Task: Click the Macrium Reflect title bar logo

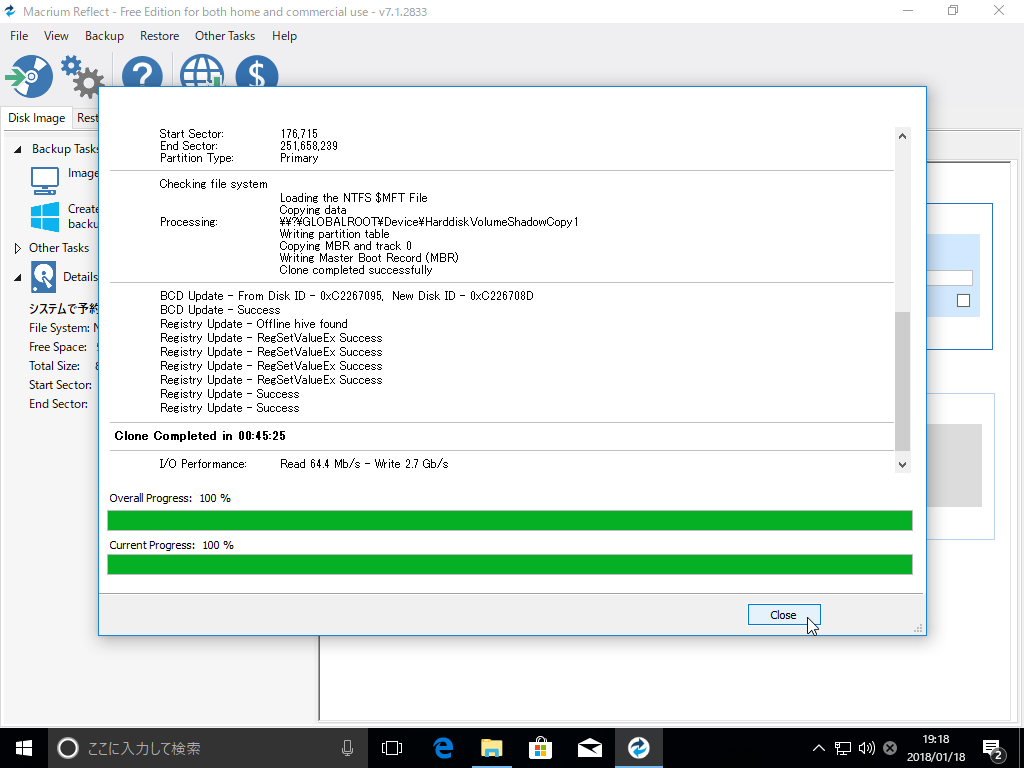Action: pos(10,11)
